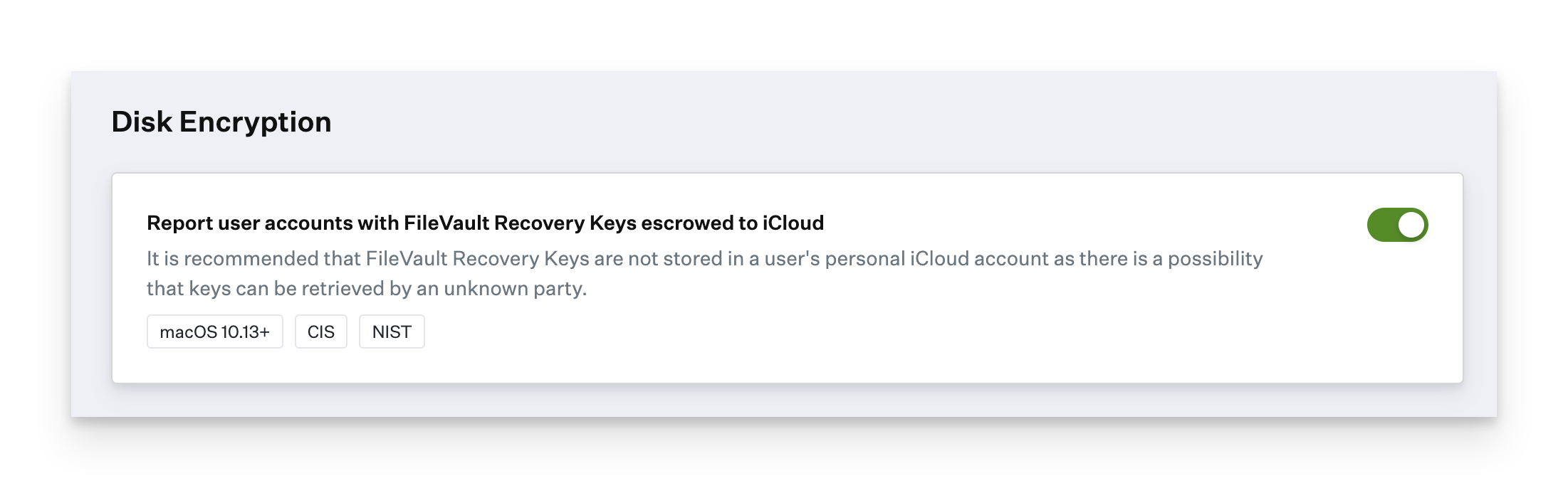Viewport: 1568px width, 488px height.
Task: Click the Disk Encryption heading
Action: click(x=221, y=122)
